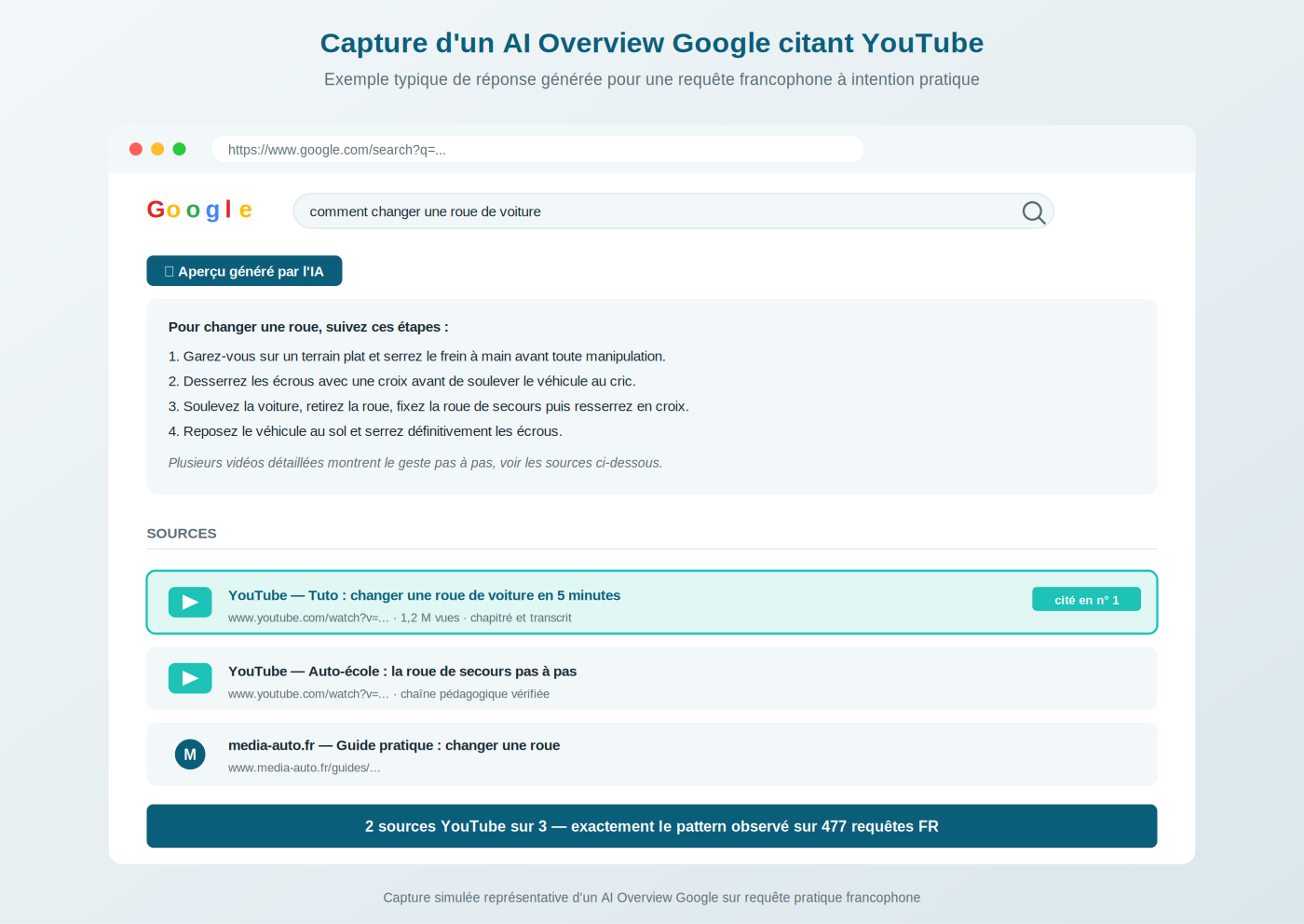Open the first YouTube play icon

click(190, 603)
